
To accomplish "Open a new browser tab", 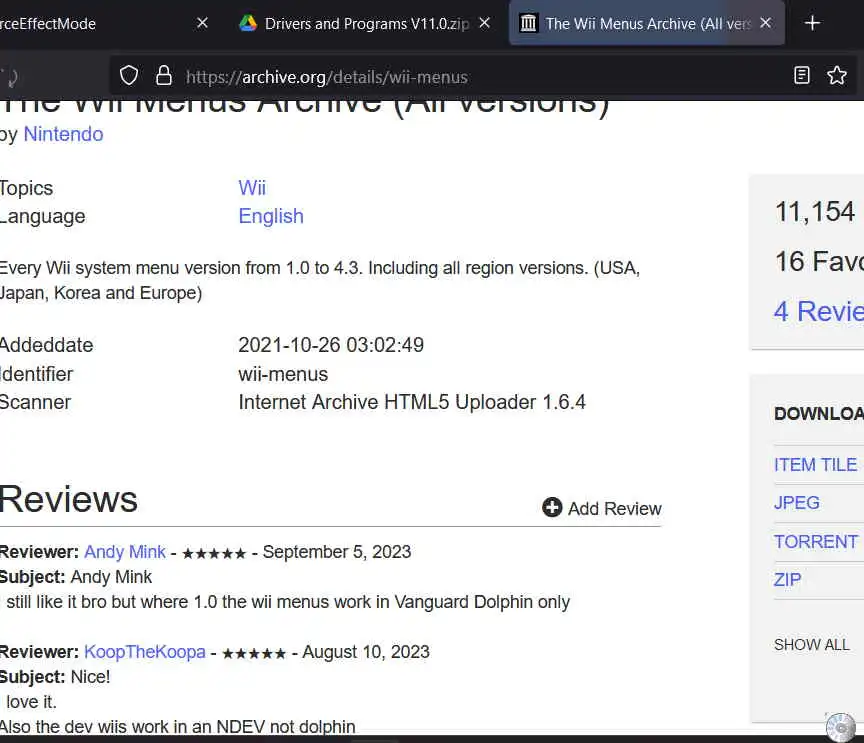I will point(812,23).
